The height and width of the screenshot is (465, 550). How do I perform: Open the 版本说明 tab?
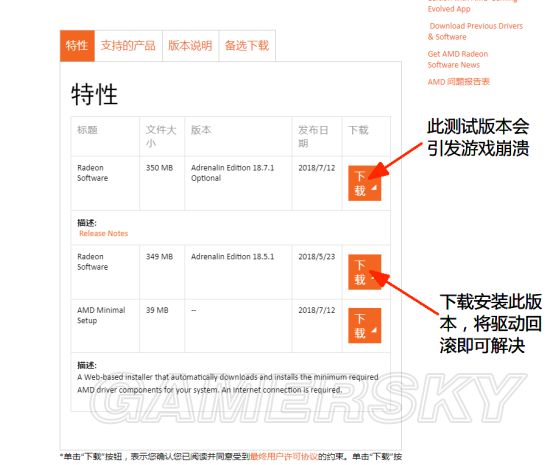point(190,46)
